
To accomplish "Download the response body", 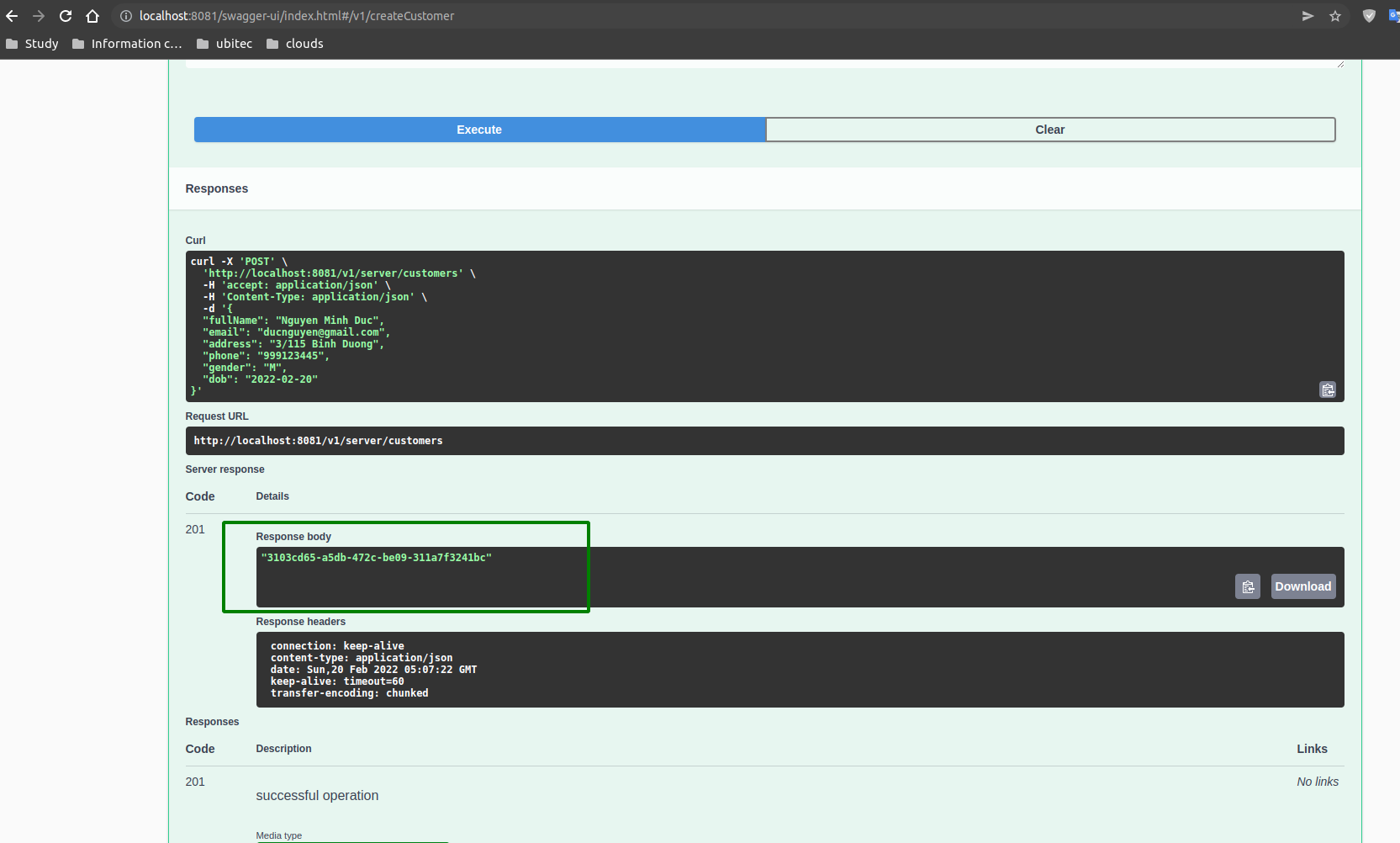I will point(1303,586).
